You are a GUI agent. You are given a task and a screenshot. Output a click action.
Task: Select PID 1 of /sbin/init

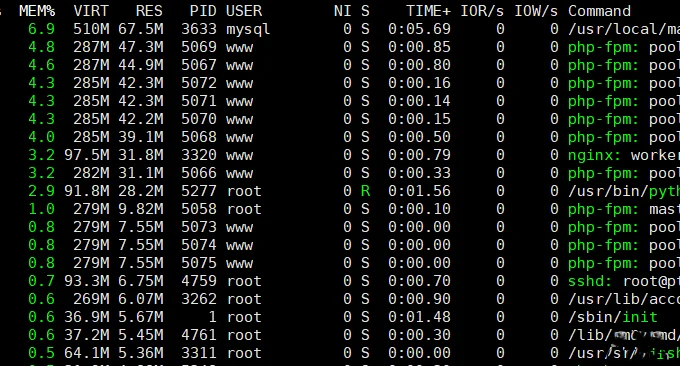pos(212,317)
